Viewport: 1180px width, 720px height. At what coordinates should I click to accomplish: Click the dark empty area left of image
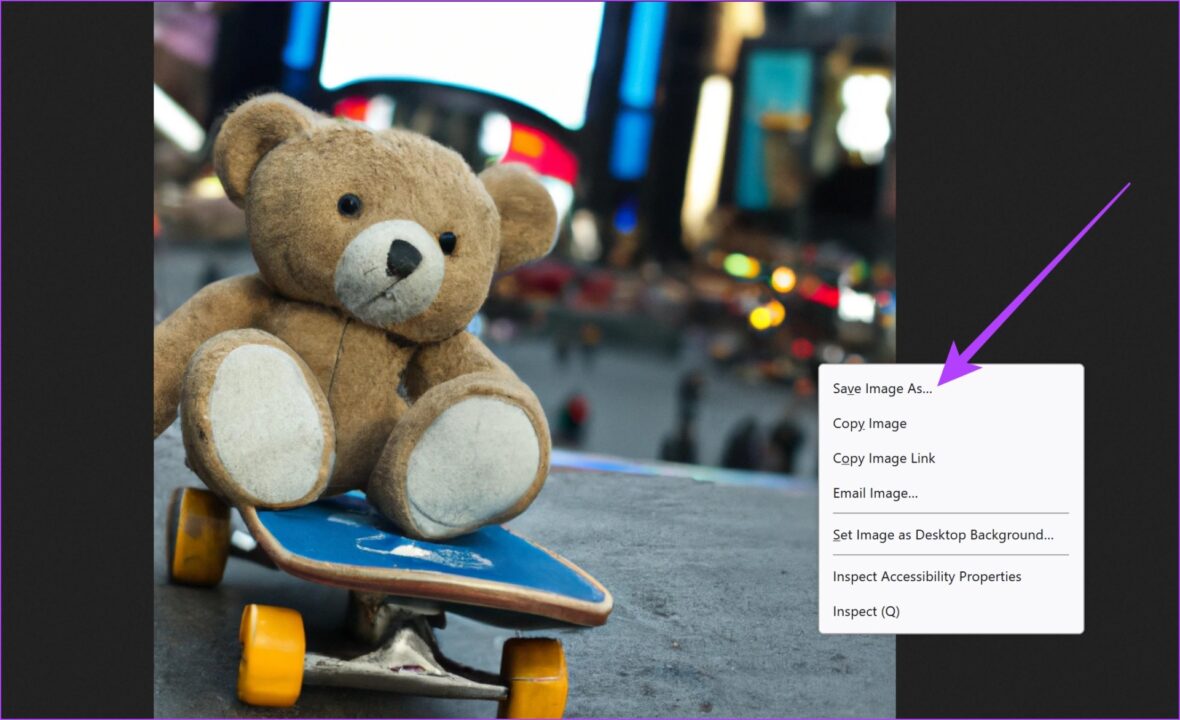77,360
